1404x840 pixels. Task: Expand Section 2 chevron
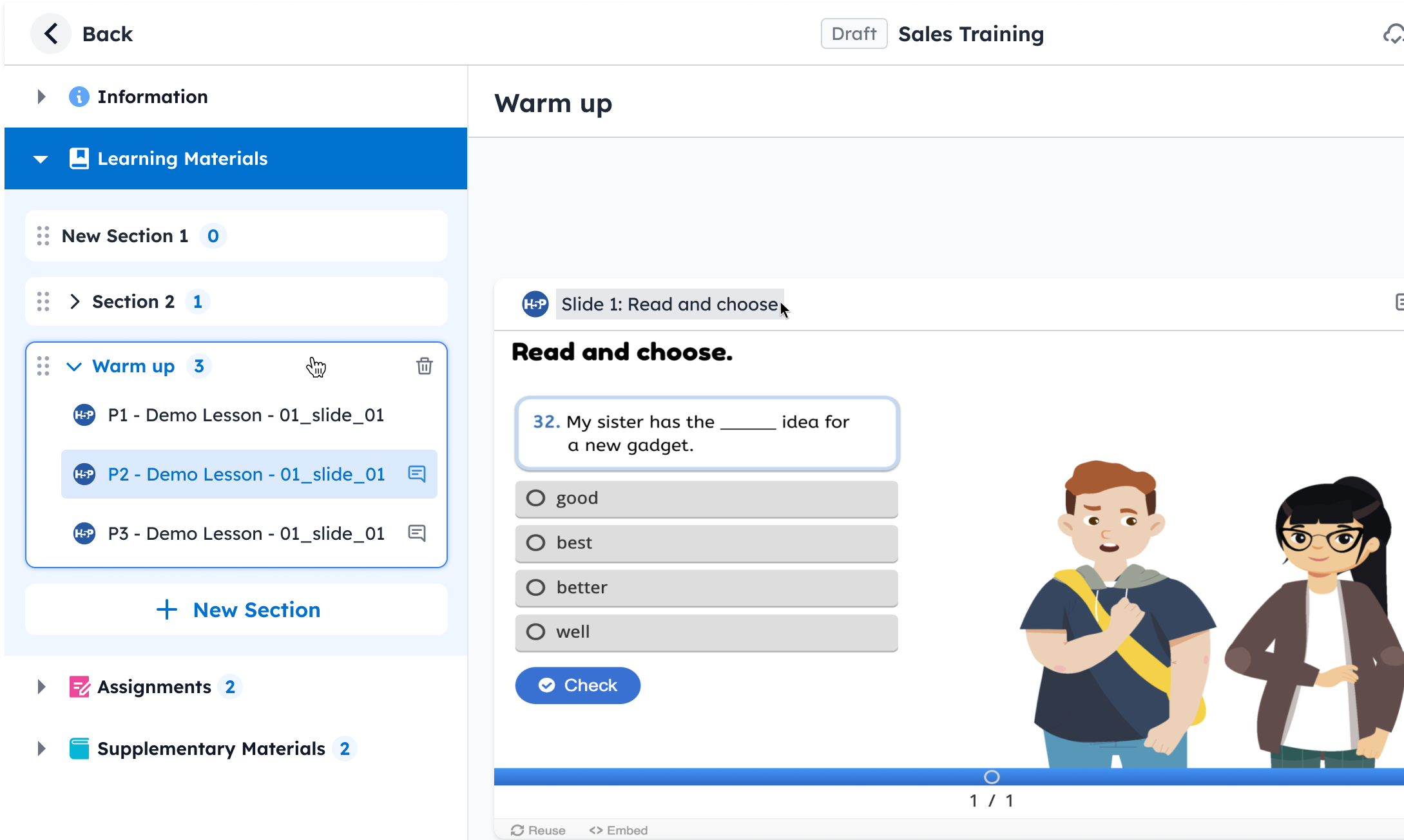pyautogui.click(x=75, y=301)
